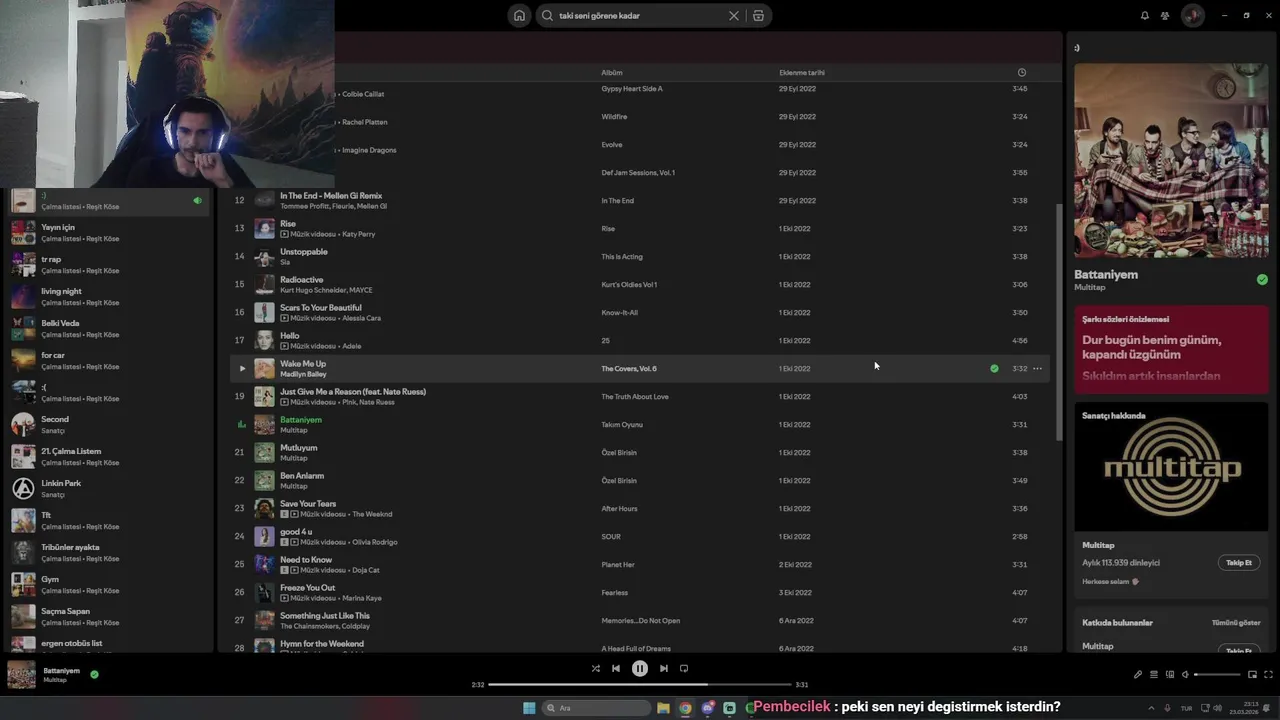Open 'Gym' playlist
The image size is (1280, 720).
click(108, 584)
